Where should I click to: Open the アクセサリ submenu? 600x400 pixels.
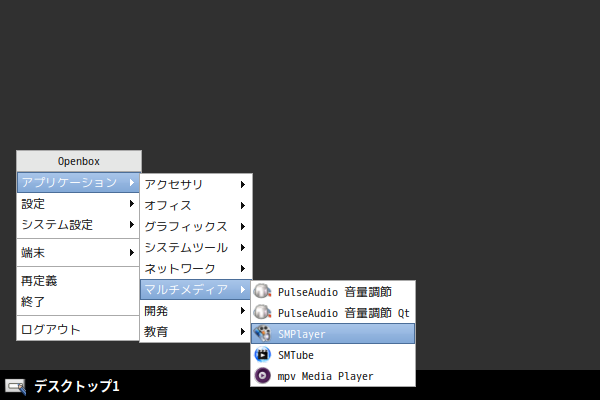tap(196, 184)
